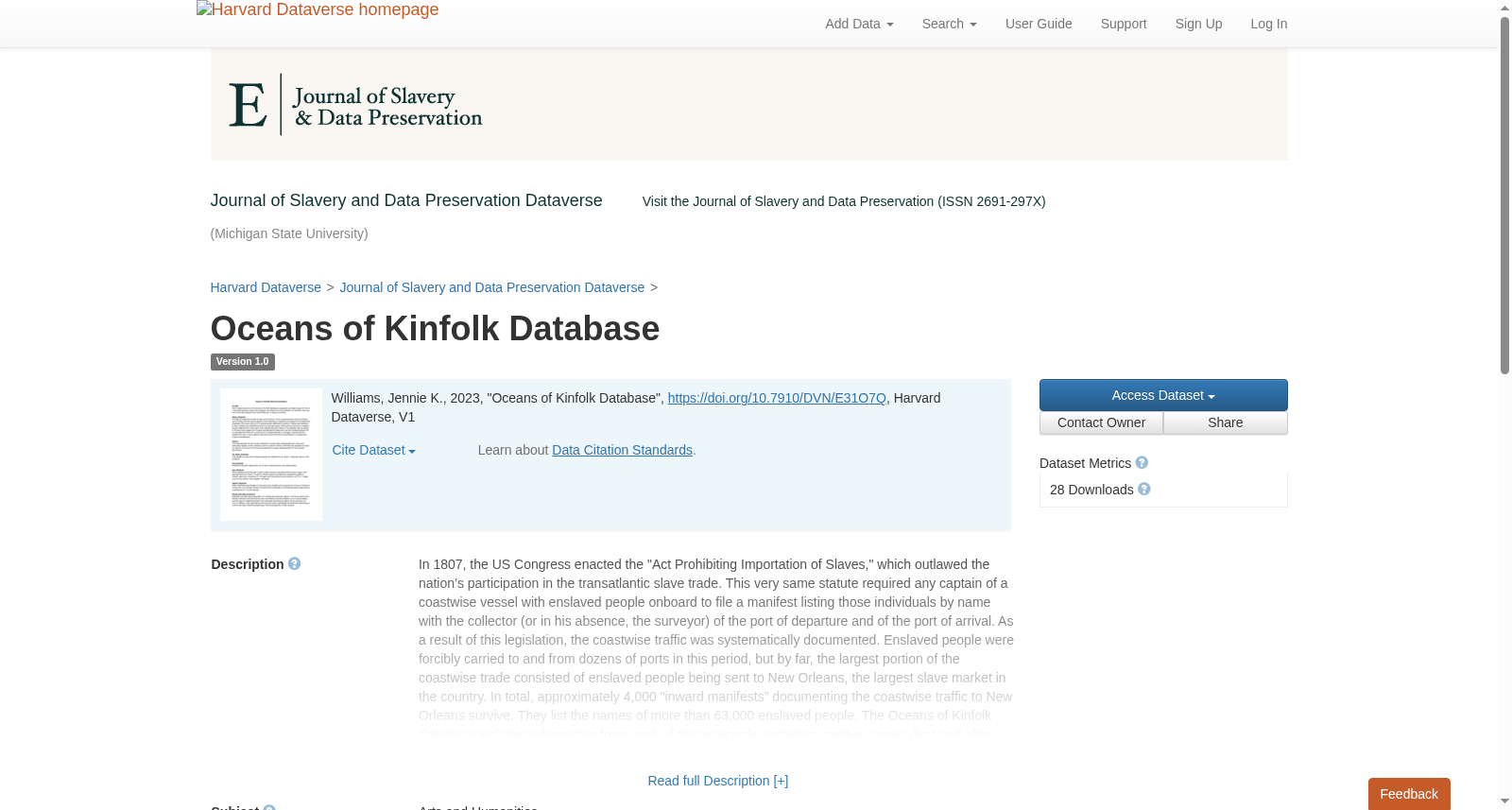Screen dimensions: 1512x810
Task: Click the 'Dataset Metrics' label
Action: coord(1085,463)
